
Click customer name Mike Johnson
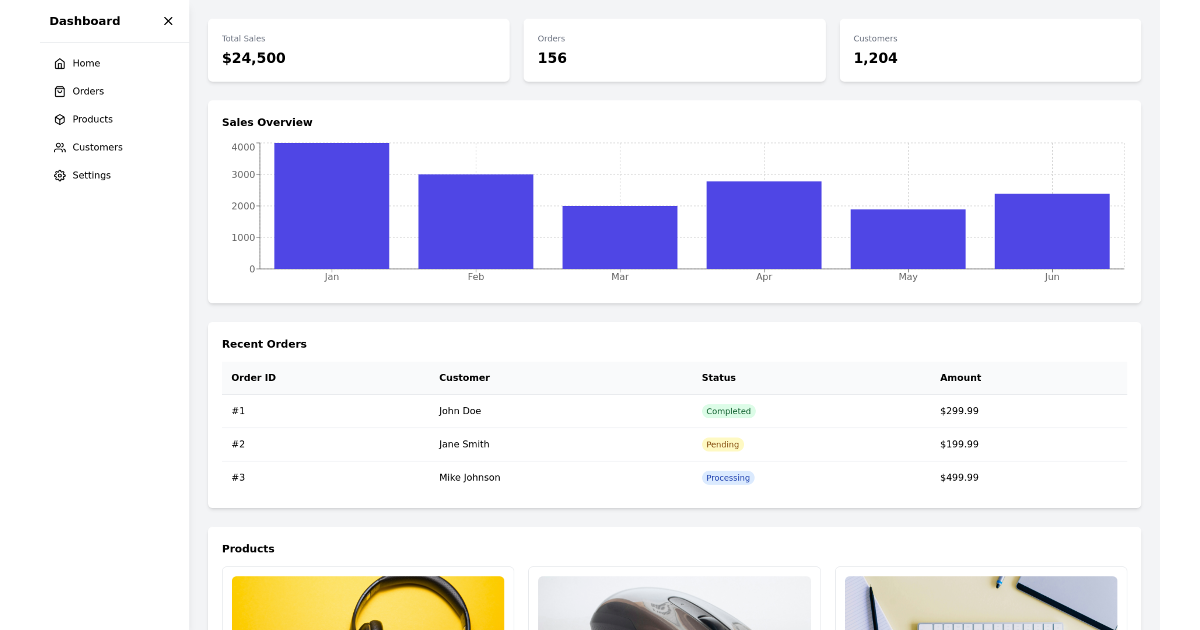coord(470,477)
